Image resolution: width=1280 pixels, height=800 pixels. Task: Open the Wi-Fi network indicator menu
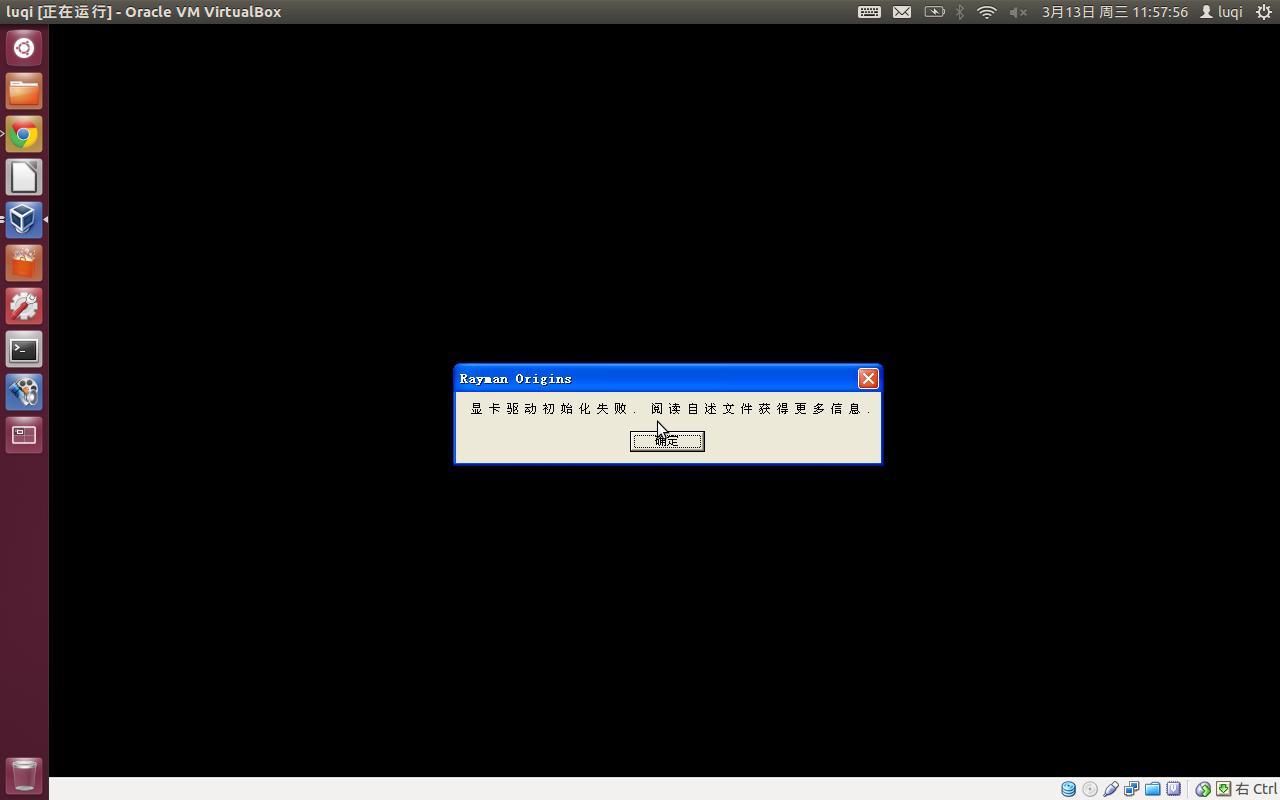point(987,12)
